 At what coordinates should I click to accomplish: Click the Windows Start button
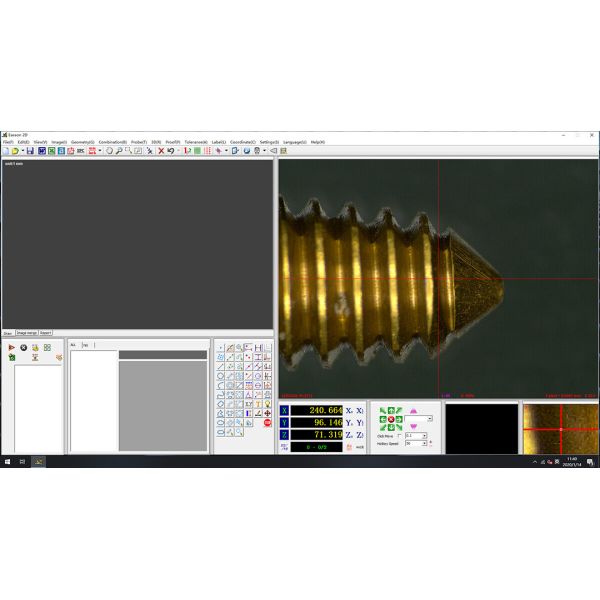coord(7,462)
